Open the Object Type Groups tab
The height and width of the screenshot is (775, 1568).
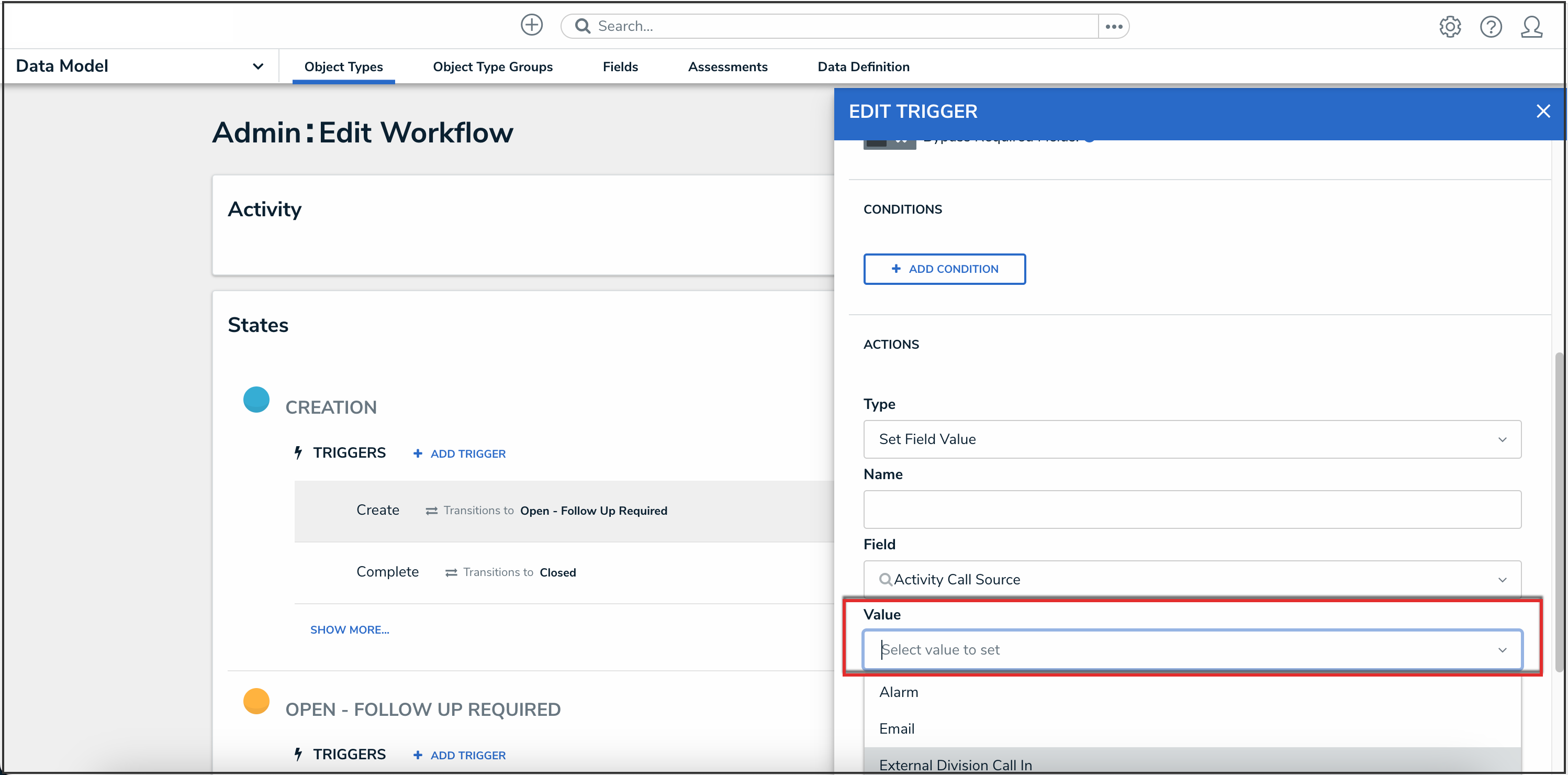[492, 67]
